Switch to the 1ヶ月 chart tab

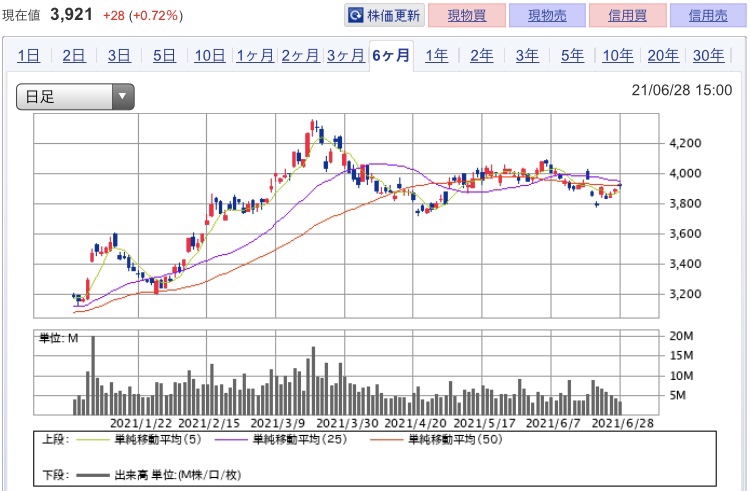(x=255, y=55)
